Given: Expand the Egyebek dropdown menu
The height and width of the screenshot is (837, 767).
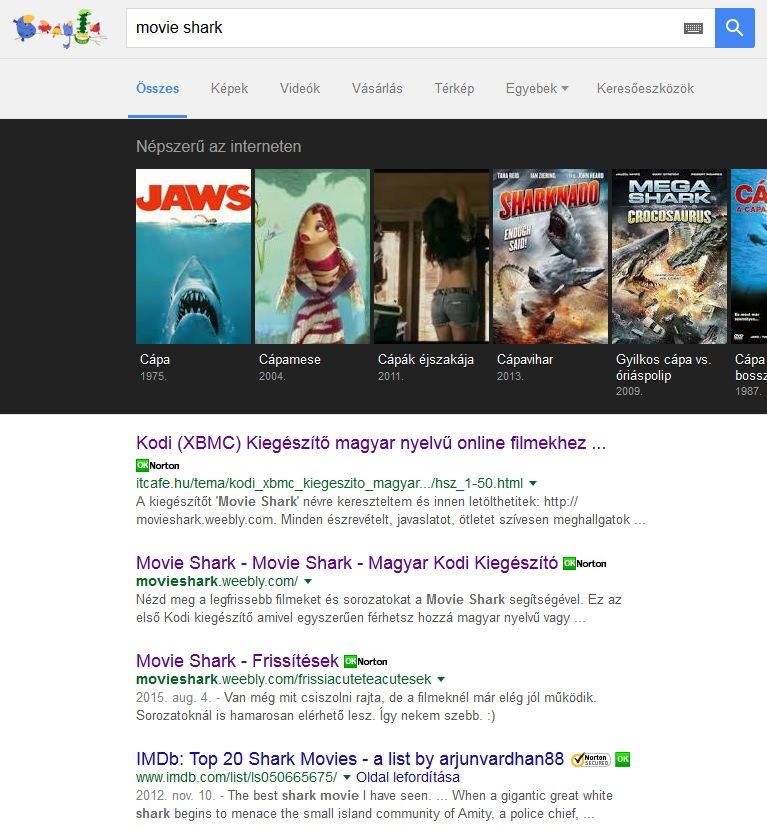Looking at the screenshot, I should point(537,89).
